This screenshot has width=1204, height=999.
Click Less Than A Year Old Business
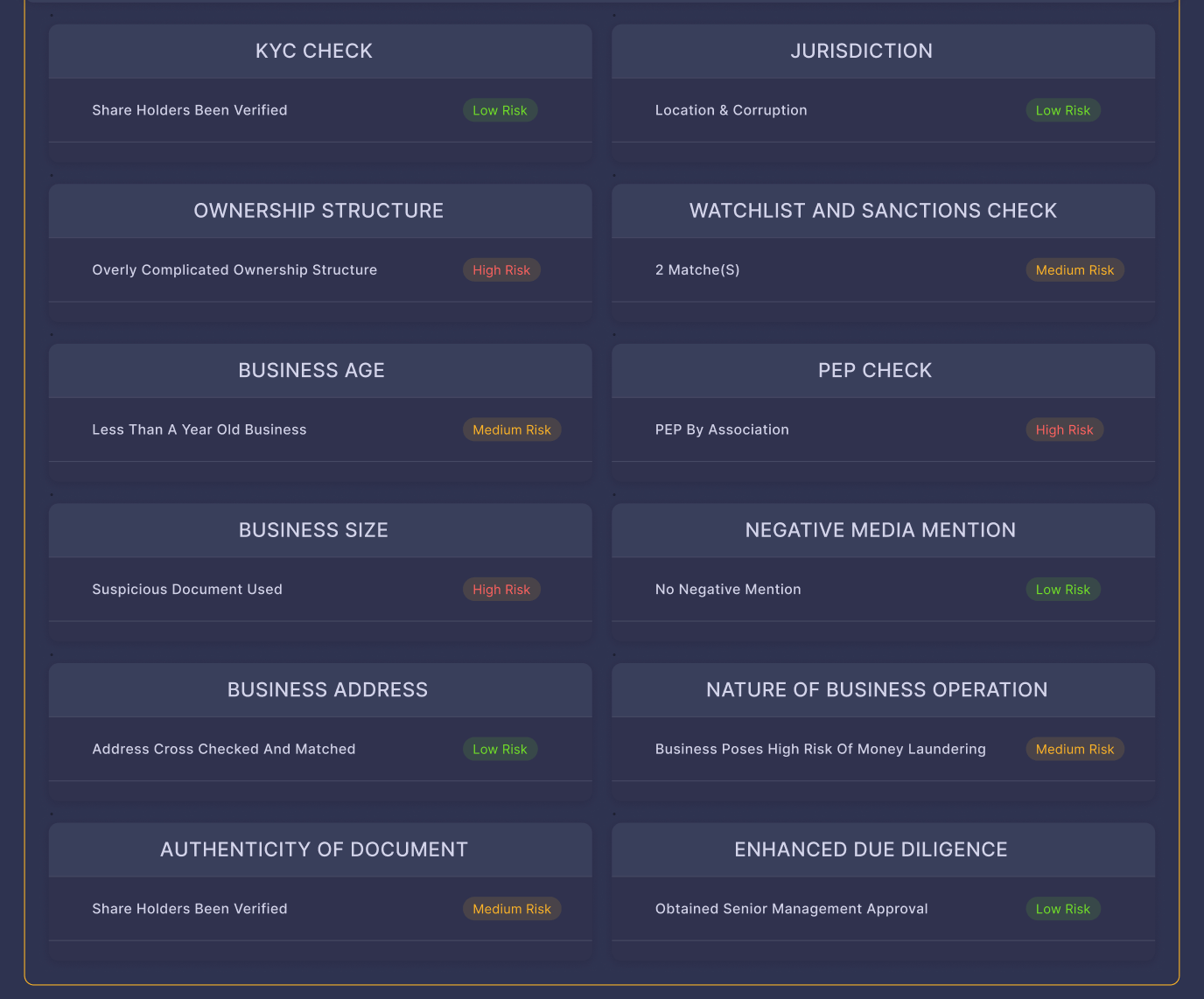point(199,430)
